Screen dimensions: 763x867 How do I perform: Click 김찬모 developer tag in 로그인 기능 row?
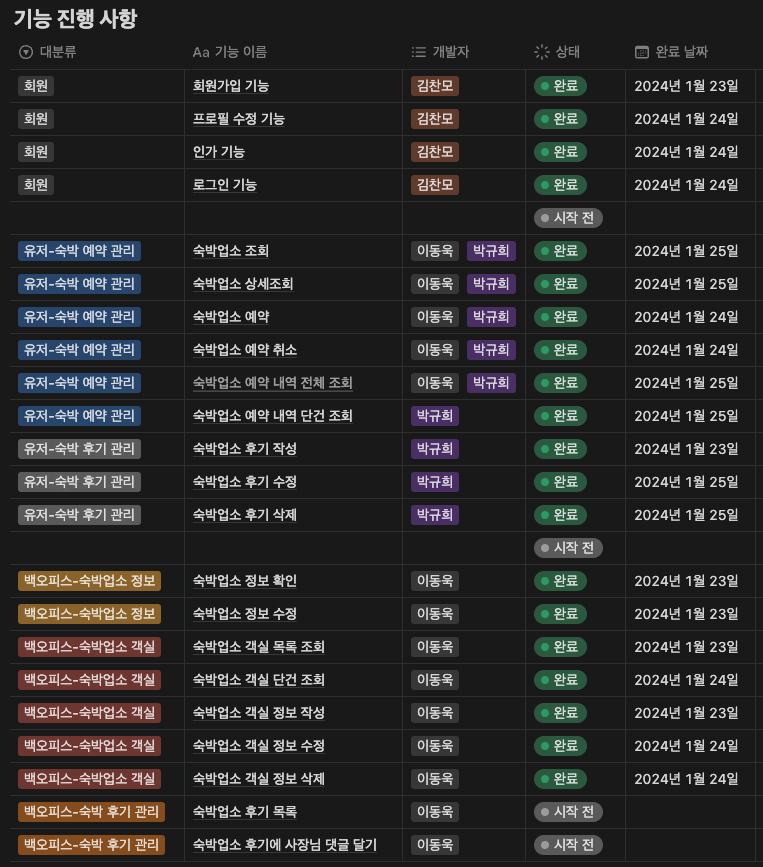(x=435, y=185)
